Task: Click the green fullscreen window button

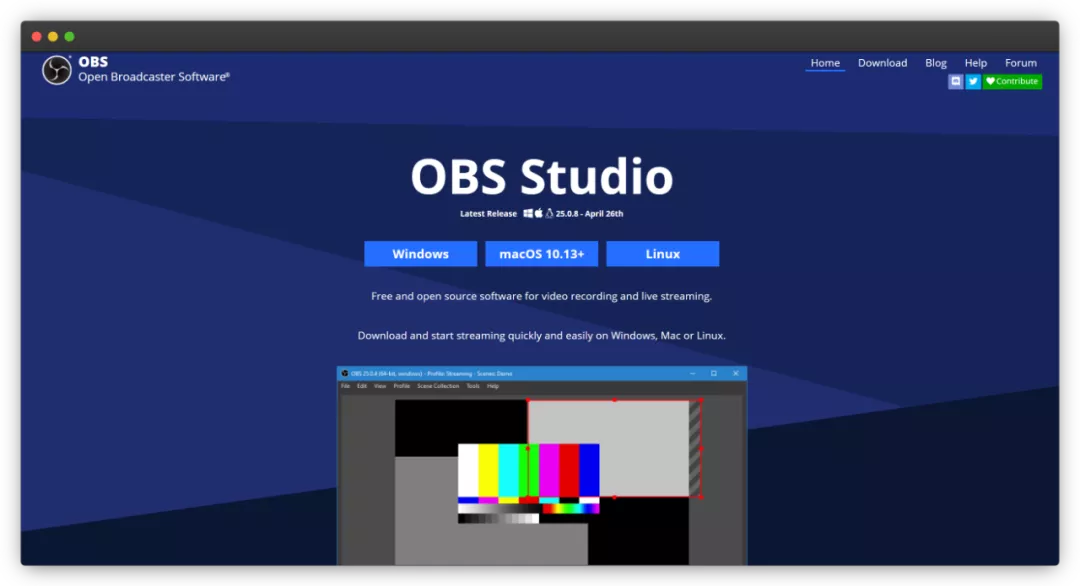Action: click(x=70, y=36)
